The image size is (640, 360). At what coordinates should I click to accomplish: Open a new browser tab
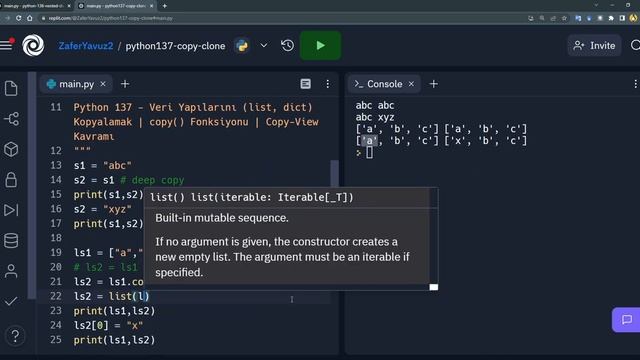(x=164, y=6)
